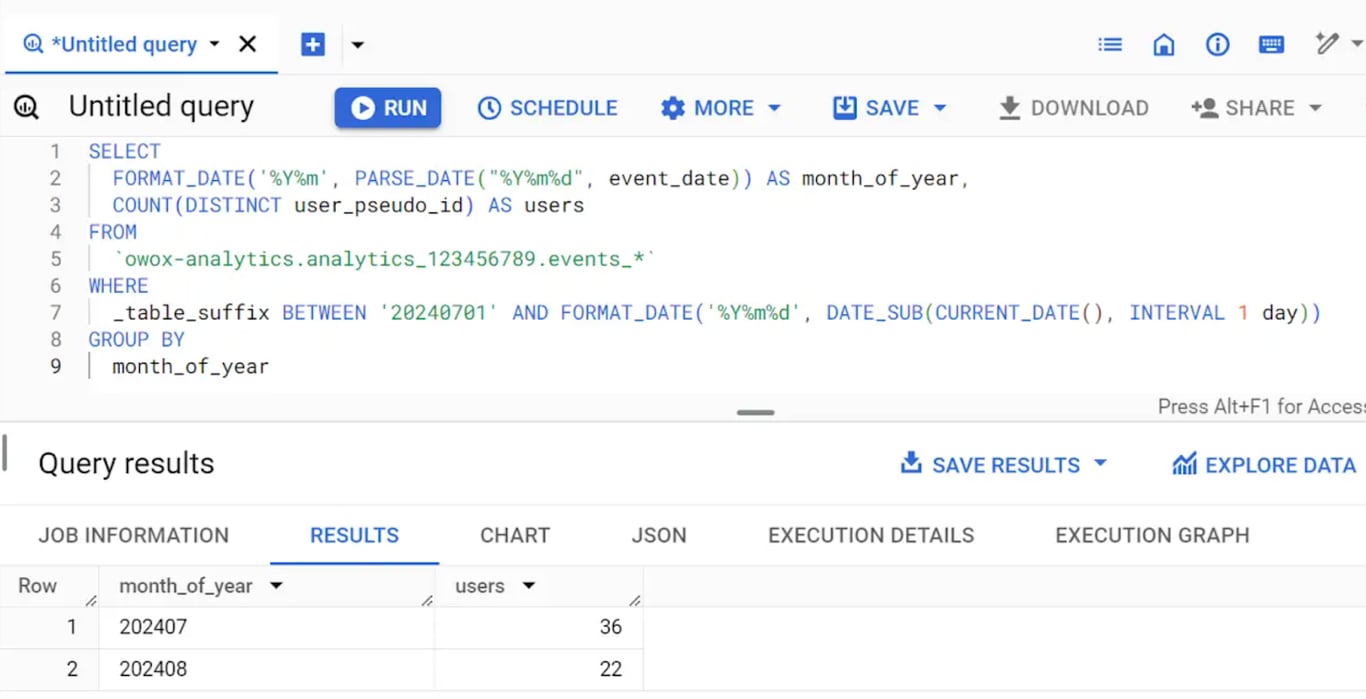The height and width of the screenshot is (699, 1366).
Task: Close the Untitled query tab
Action: coord(247,44)
